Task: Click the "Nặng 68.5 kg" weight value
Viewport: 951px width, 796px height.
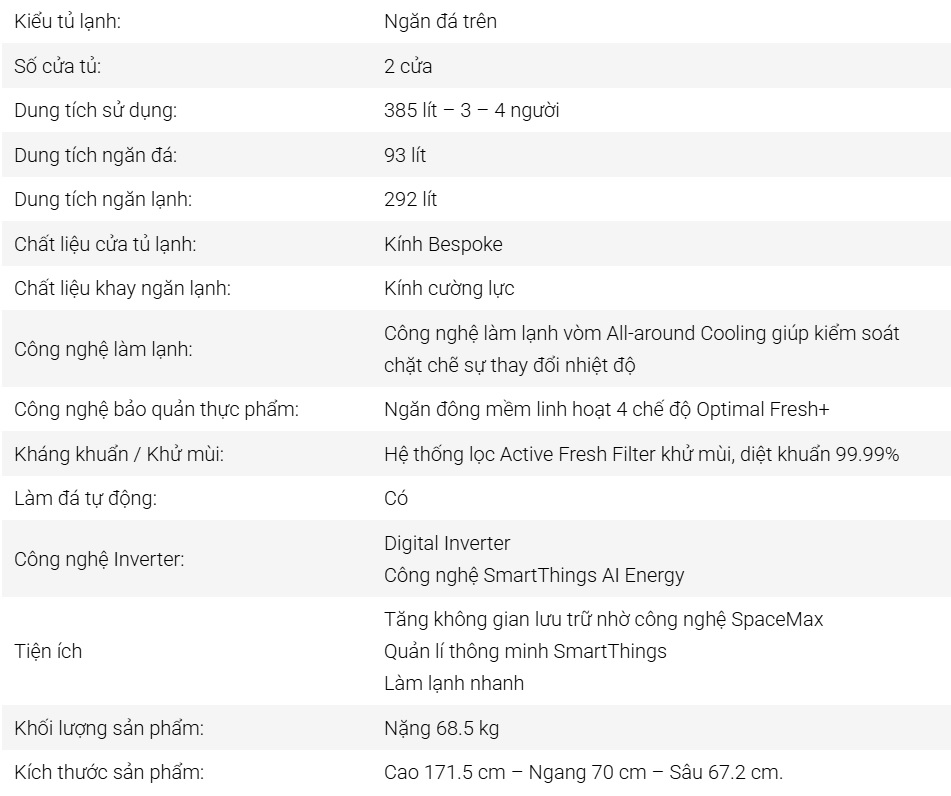Action: (441, 728)
